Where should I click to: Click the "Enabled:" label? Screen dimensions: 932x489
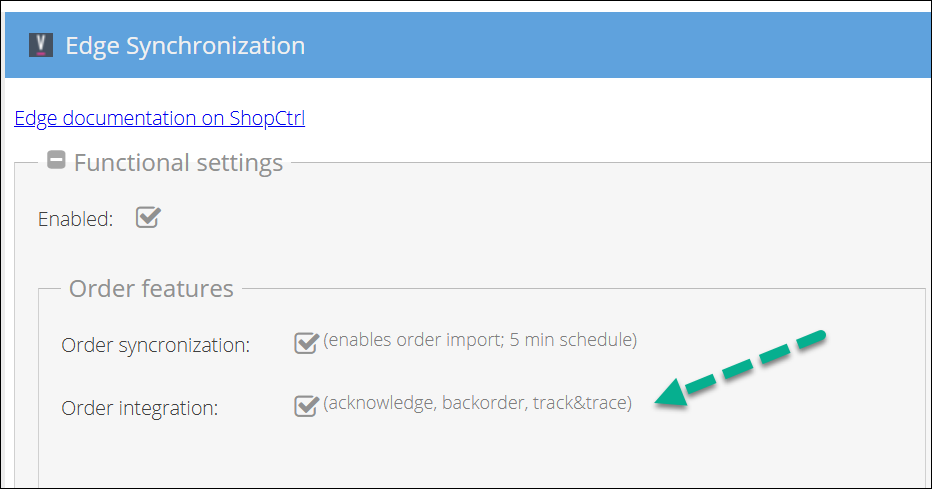click(75, 219)
